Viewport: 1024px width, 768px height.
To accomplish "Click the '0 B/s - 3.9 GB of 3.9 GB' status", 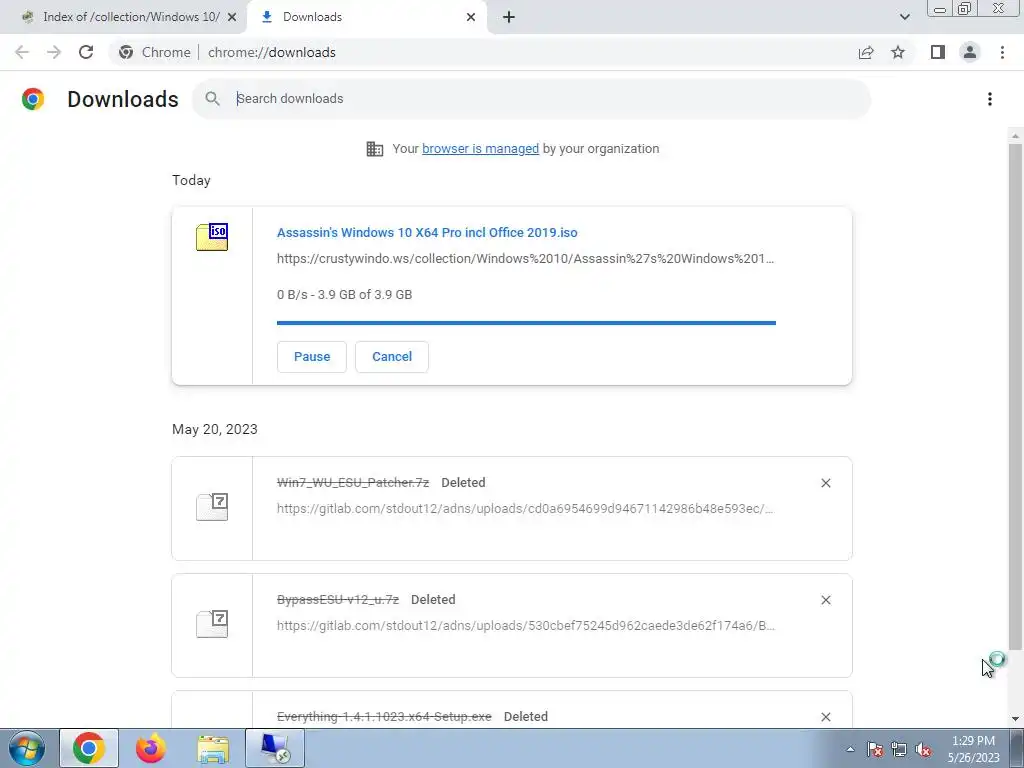I will [x=344, y=295].
